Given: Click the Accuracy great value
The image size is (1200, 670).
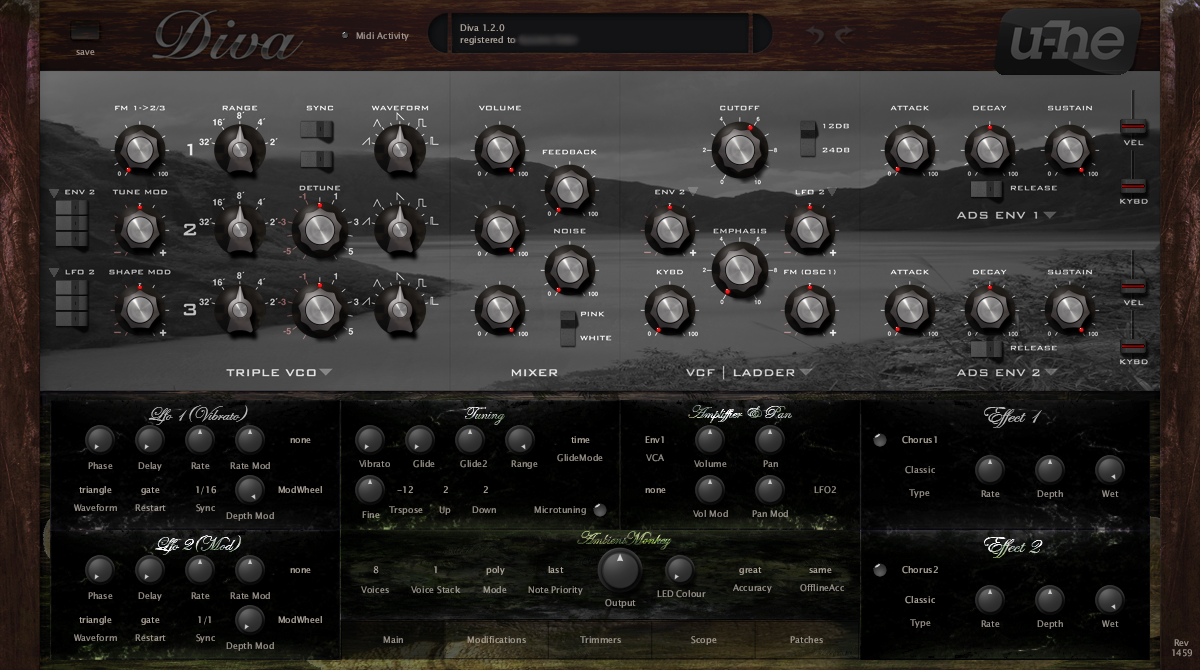Looking at the screenshot, I should [750, 570].
